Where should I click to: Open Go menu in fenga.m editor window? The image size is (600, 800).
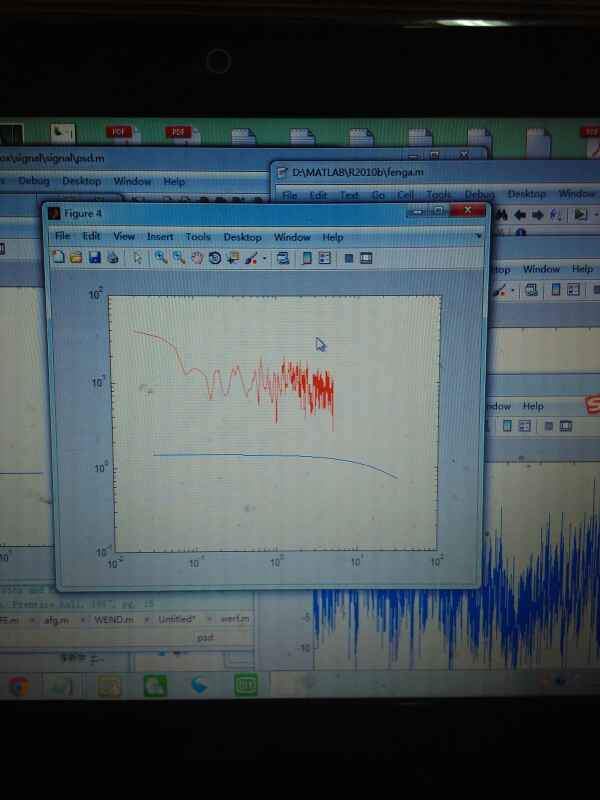[378, 195]
